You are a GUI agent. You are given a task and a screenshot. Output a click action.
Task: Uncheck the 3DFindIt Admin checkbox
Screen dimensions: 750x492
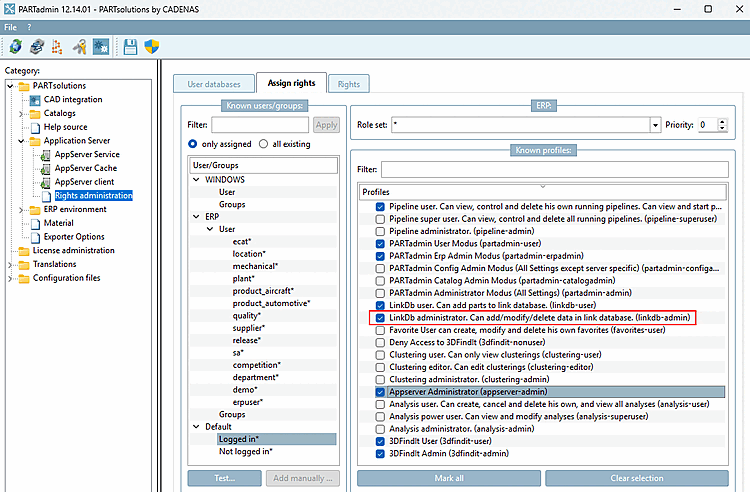click(x=380, y=454)
